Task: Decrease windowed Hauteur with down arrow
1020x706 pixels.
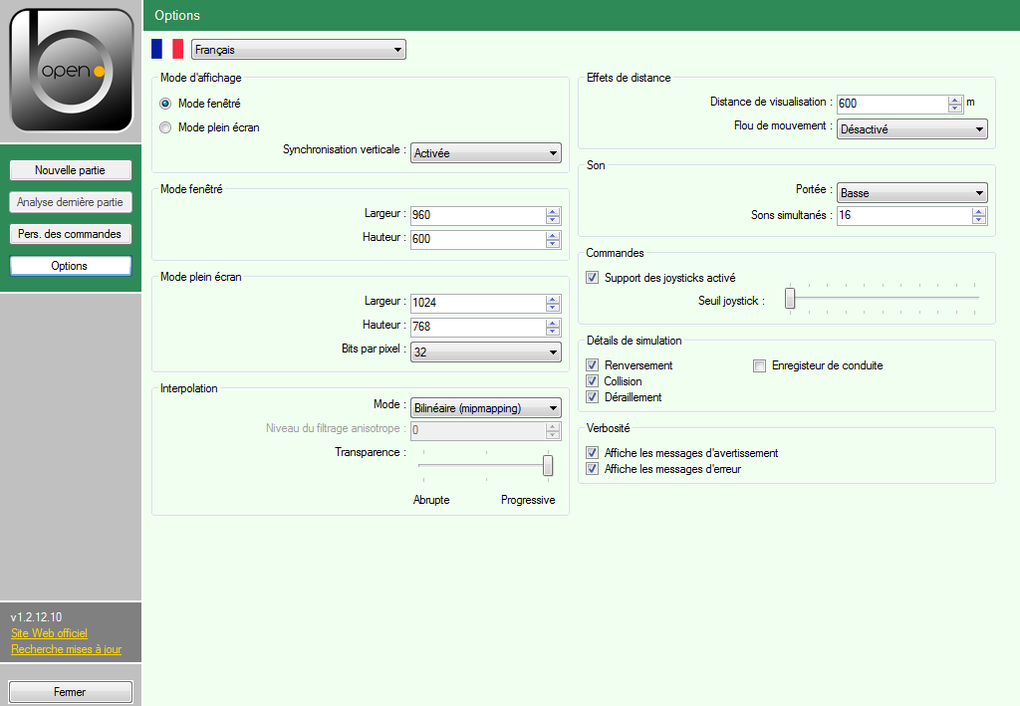Action: point(553,243)
